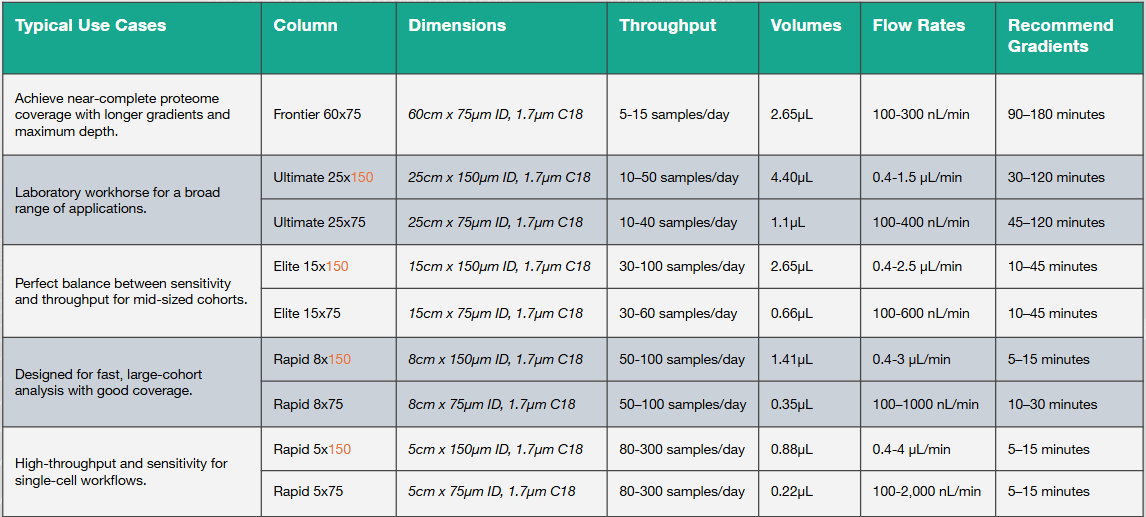1146x517 pixels.
Task: Select the laboratory workhorse use case text
Action: point(118,200)
